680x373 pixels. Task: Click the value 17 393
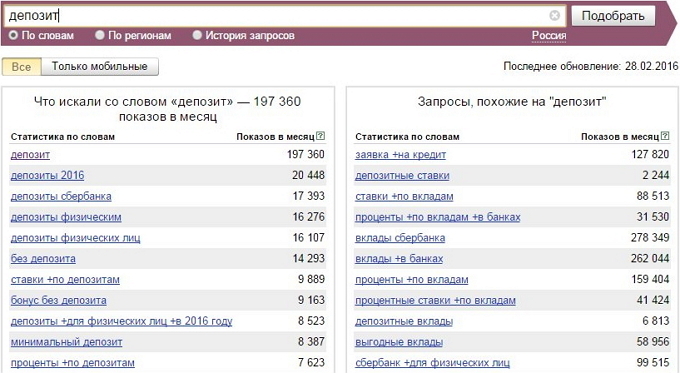click(308, 196)
